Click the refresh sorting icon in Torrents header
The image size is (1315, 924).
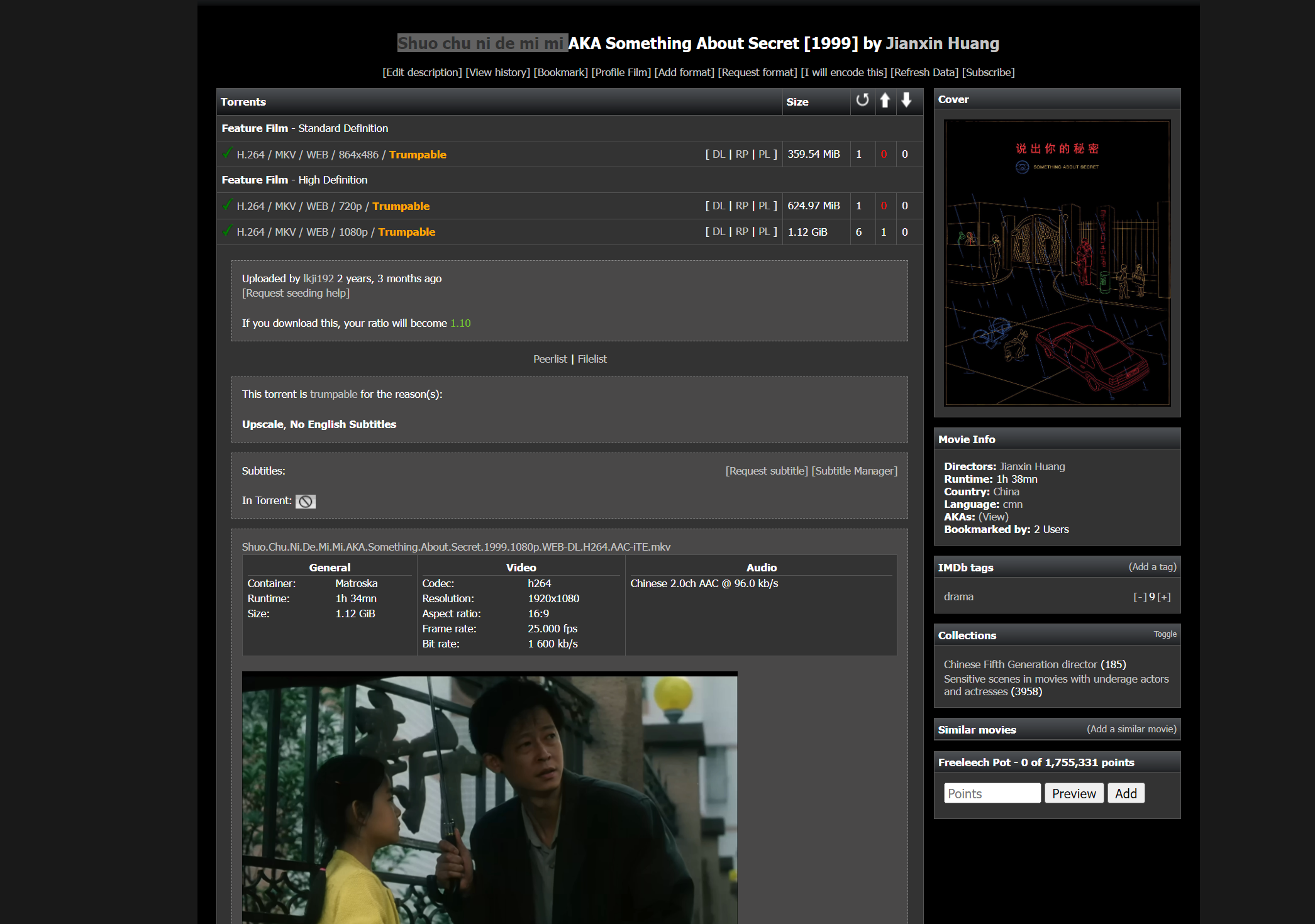(863, 101)
